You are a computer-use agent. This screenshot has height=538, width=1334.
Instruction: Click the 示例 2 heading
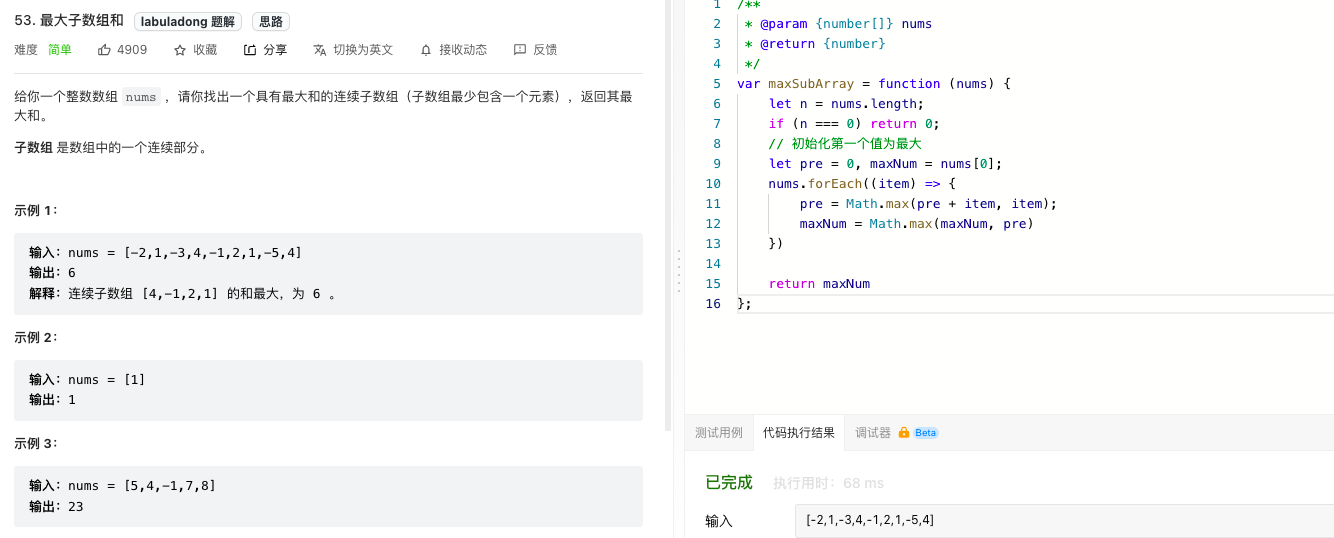[36, 337]
